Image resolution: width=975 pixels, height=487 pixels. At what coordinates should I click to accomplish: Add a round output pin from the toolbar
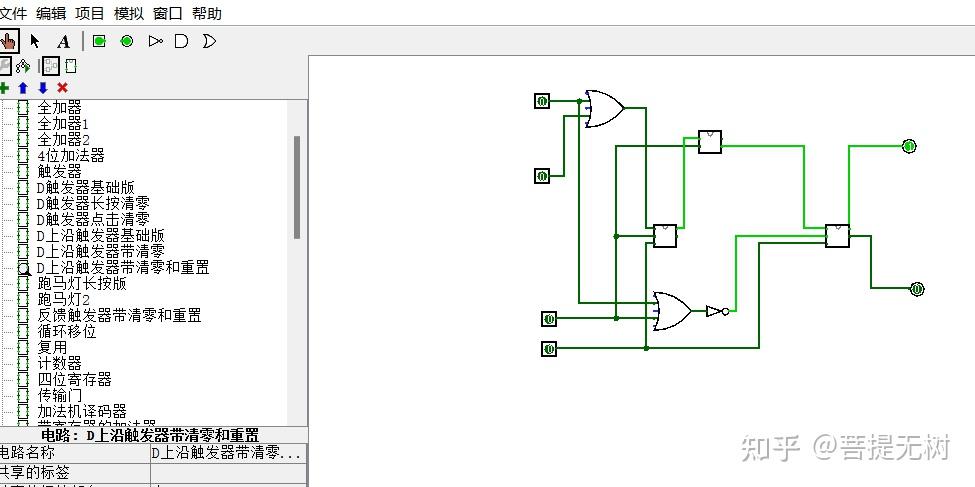pyautogui.click(x=127, y=41)
